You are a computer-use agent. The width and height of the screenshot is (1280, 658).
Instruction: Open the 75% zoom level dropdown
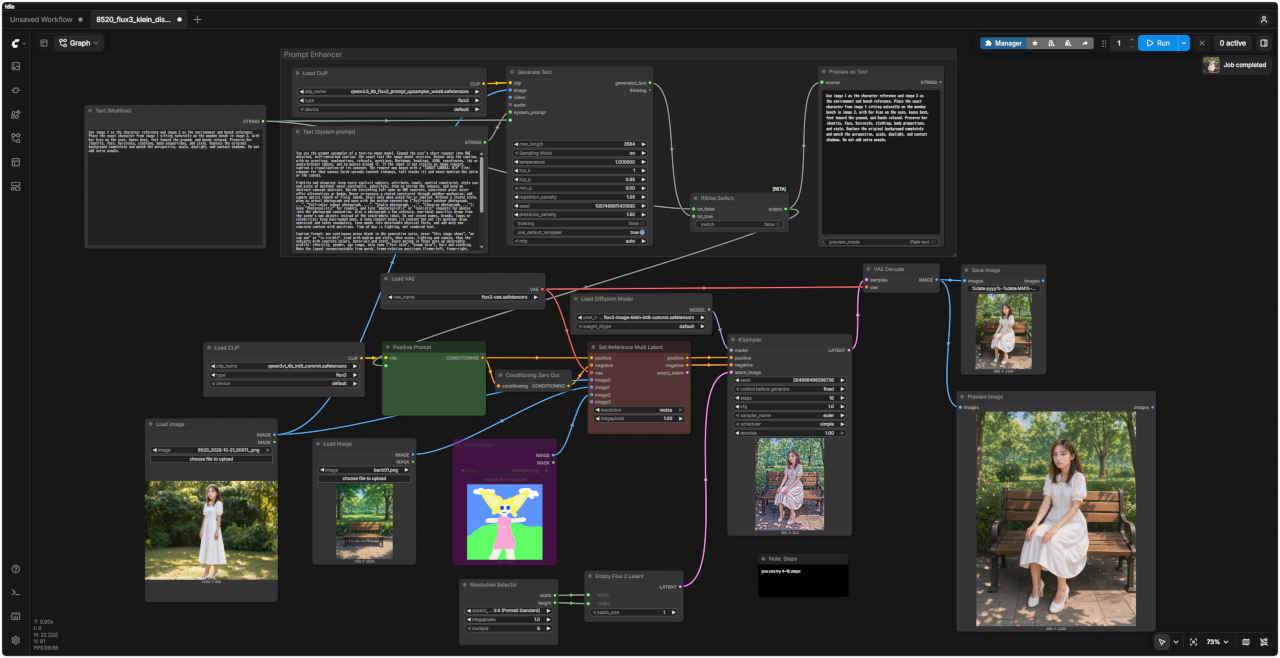[1215, 642]
